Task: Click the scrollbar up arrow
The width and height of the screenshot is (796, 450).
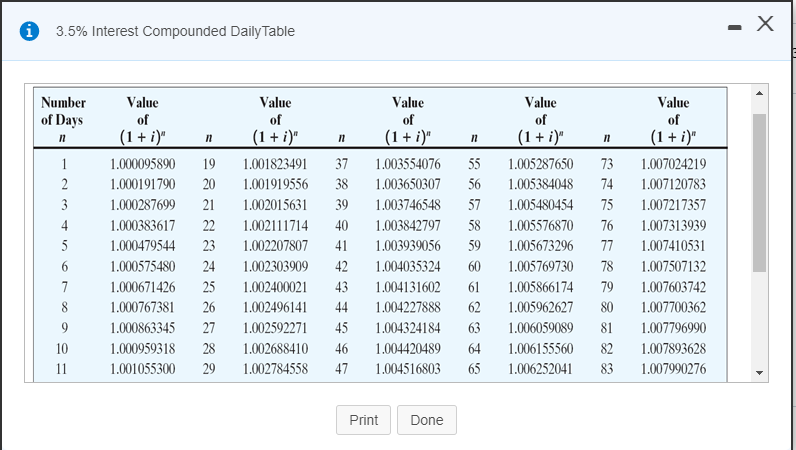Action: coord(759,93)
